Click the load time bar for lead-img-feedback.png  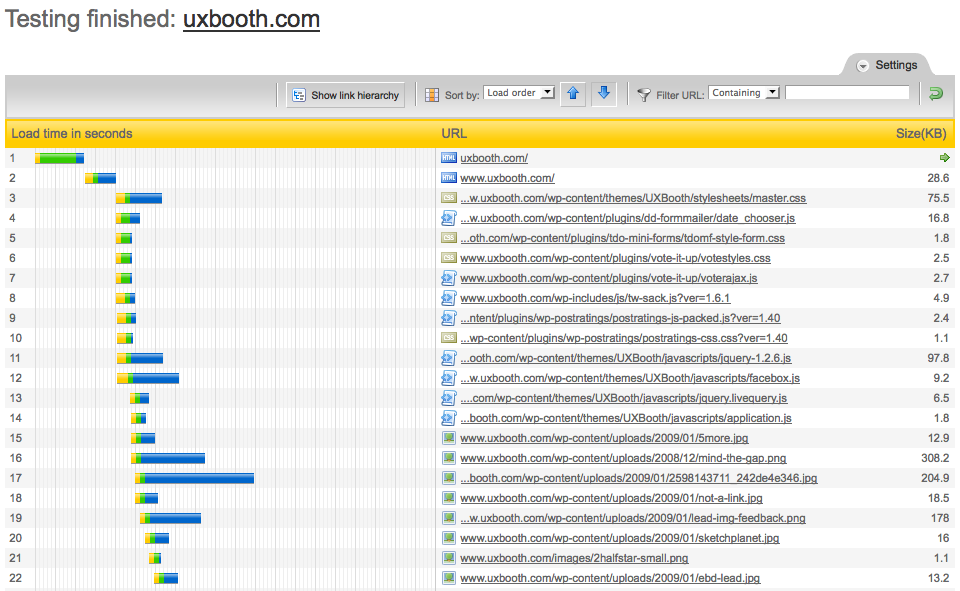tap(170, 518)
